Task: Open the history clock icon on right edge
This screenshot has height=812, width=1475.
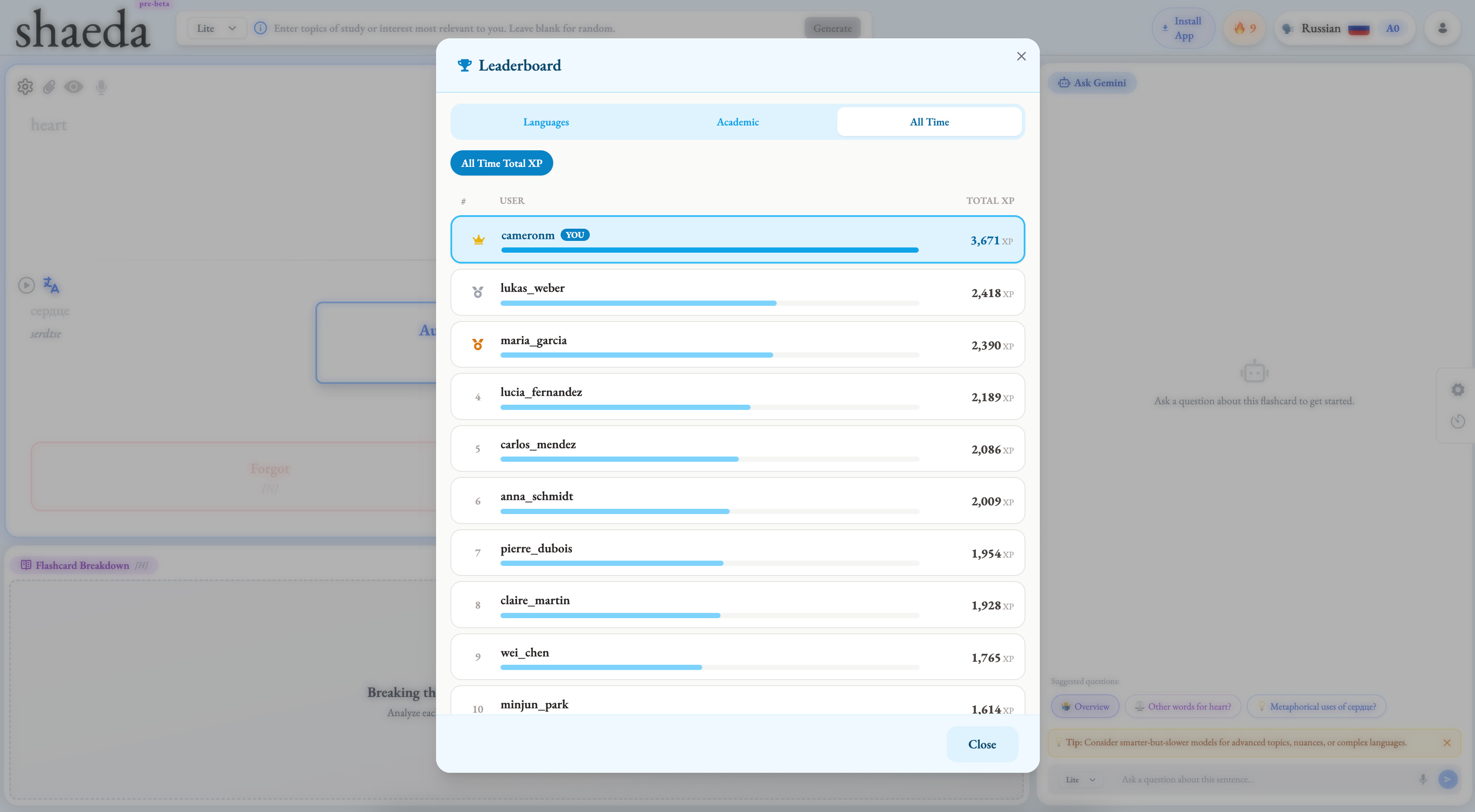Action: pyautogui.click(x=1458, y=421)
